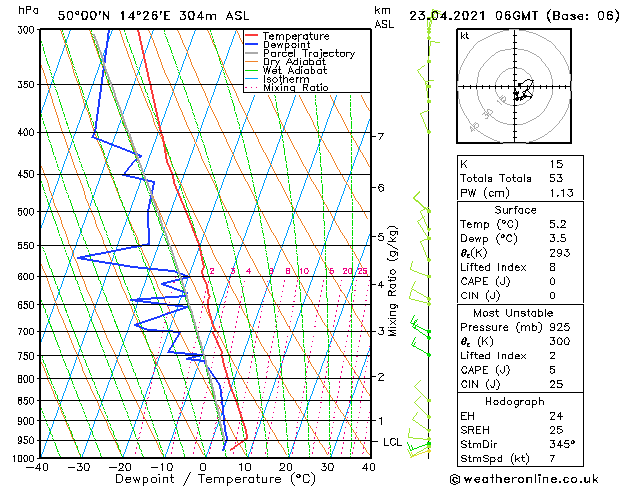Click the surface Lifted Index value 8
Viewport: 629px width, 486px height.
pos(553,267)
